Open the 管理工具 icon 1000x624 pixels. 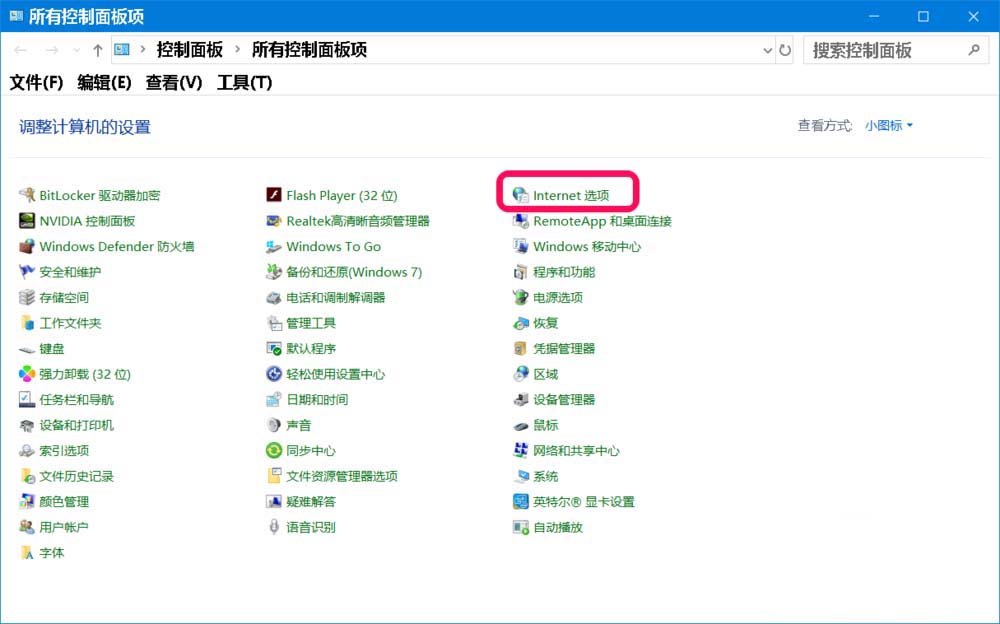(274, 323)
